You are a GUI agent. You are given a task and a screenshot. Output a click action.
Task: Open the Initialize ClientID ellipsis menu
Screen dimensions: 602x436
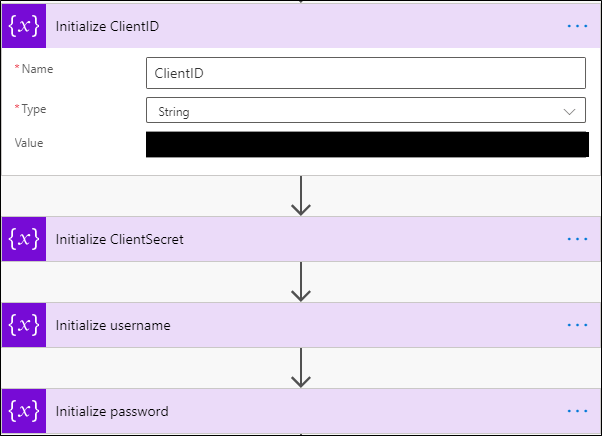[577, 24]
